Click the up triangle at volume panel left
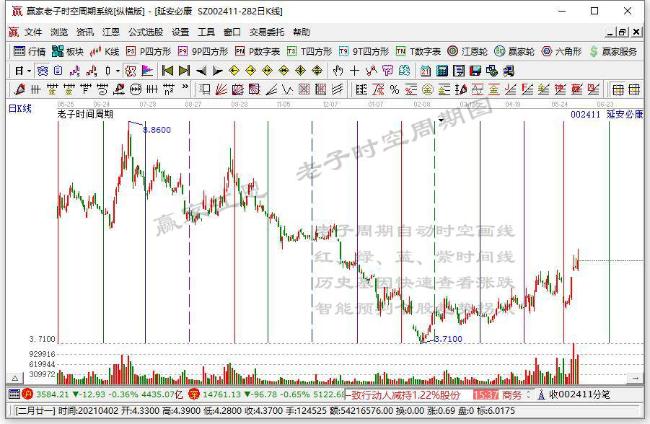The width and height of the screenshot is (650, 424). tap(15, 378)
